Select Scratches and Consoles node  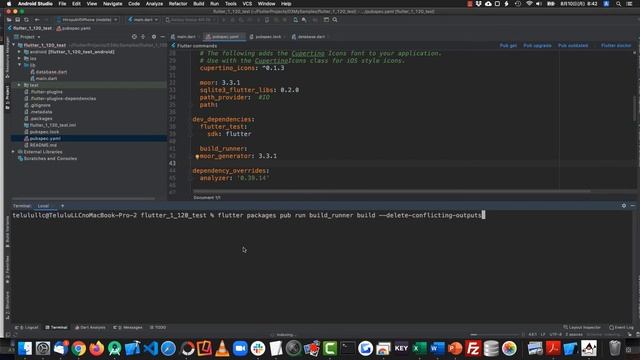point(50,158)
